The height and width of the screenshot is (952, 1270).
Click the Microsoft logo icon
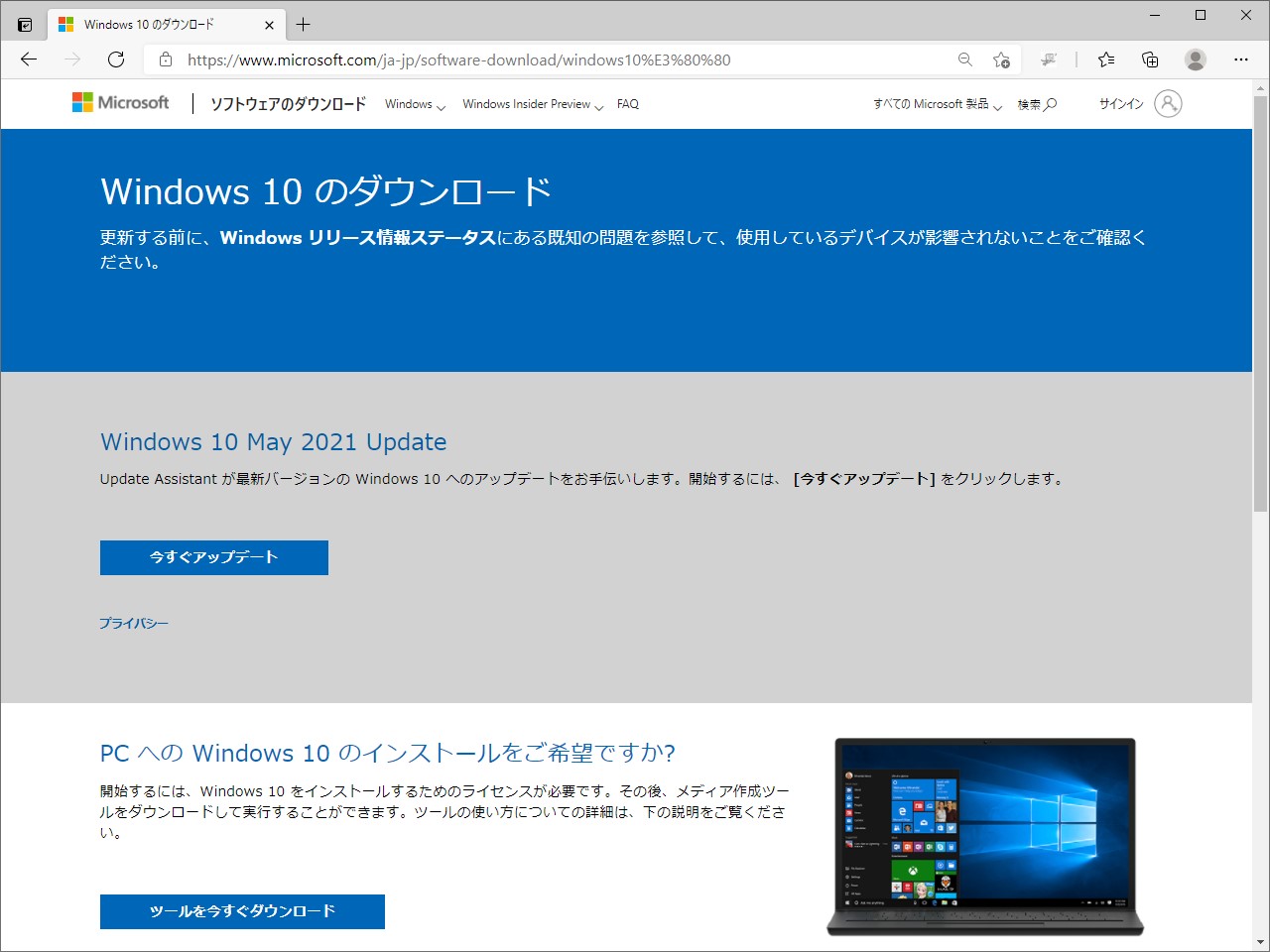click(x=80, y=101)
